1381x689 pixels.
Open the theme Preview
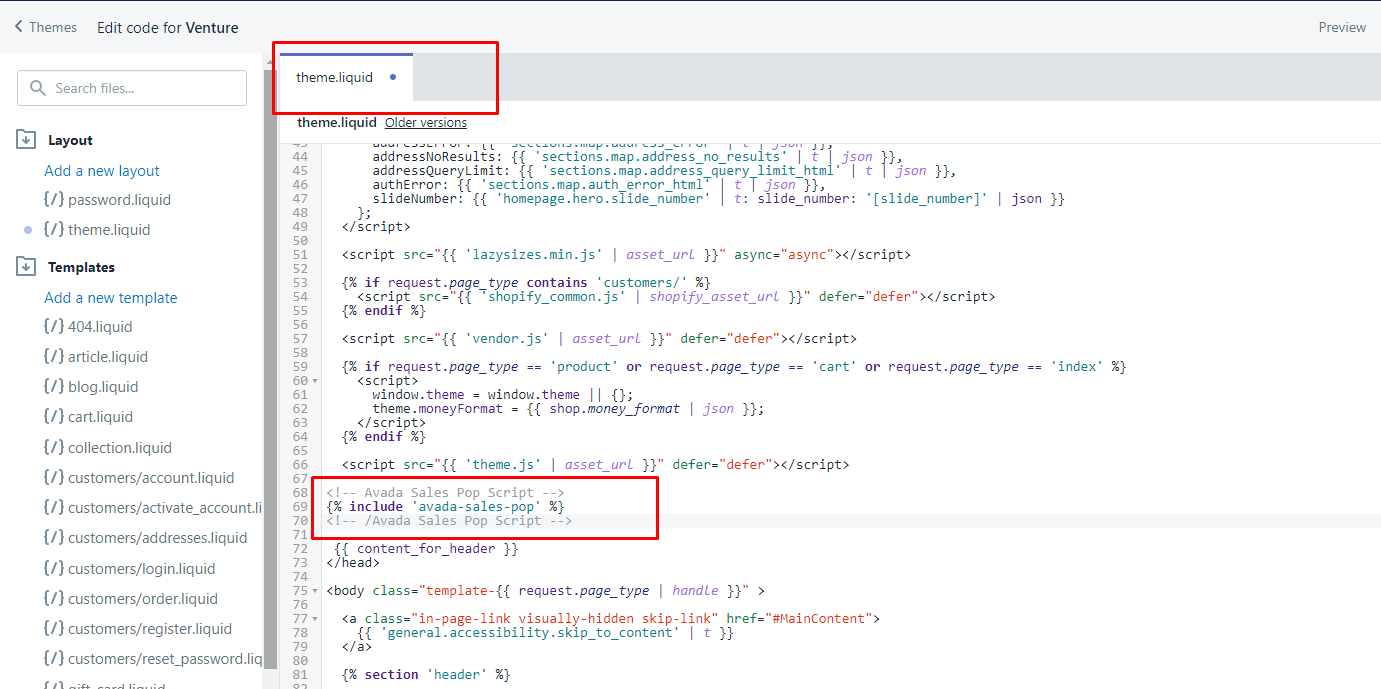click(x=1342, y=27)
